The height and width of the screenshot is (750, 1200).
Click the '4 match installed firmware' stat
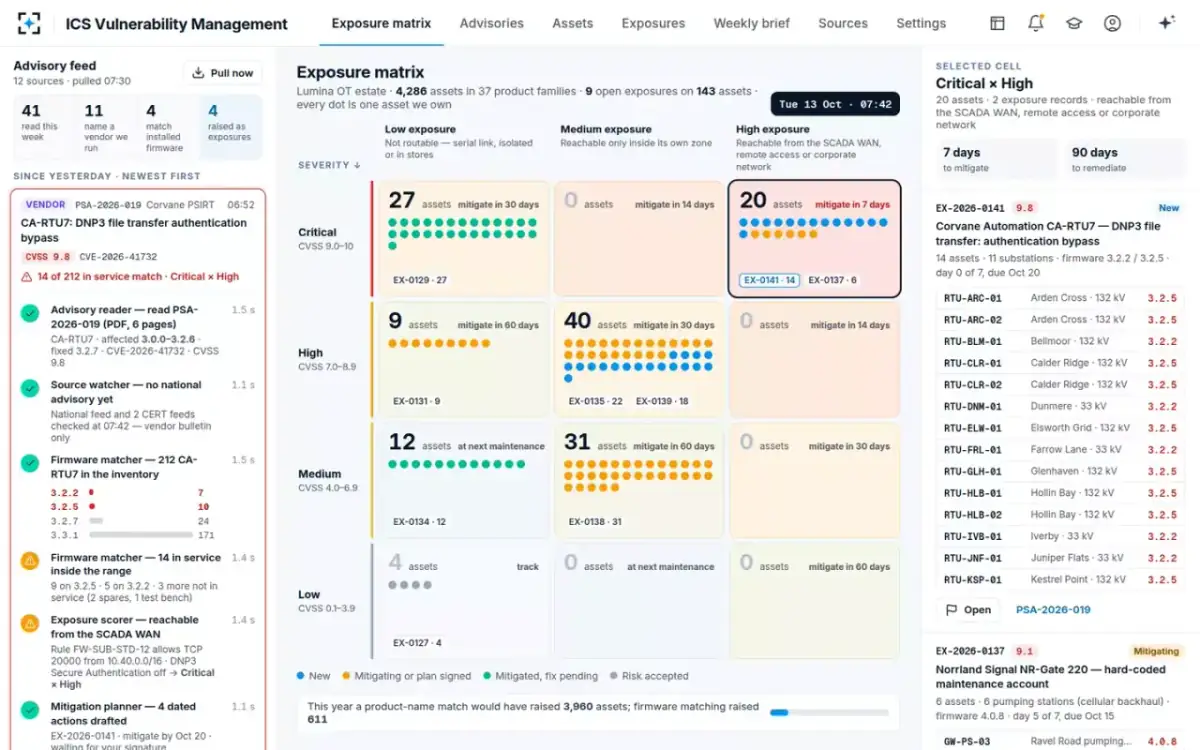[x=167, y=127]
